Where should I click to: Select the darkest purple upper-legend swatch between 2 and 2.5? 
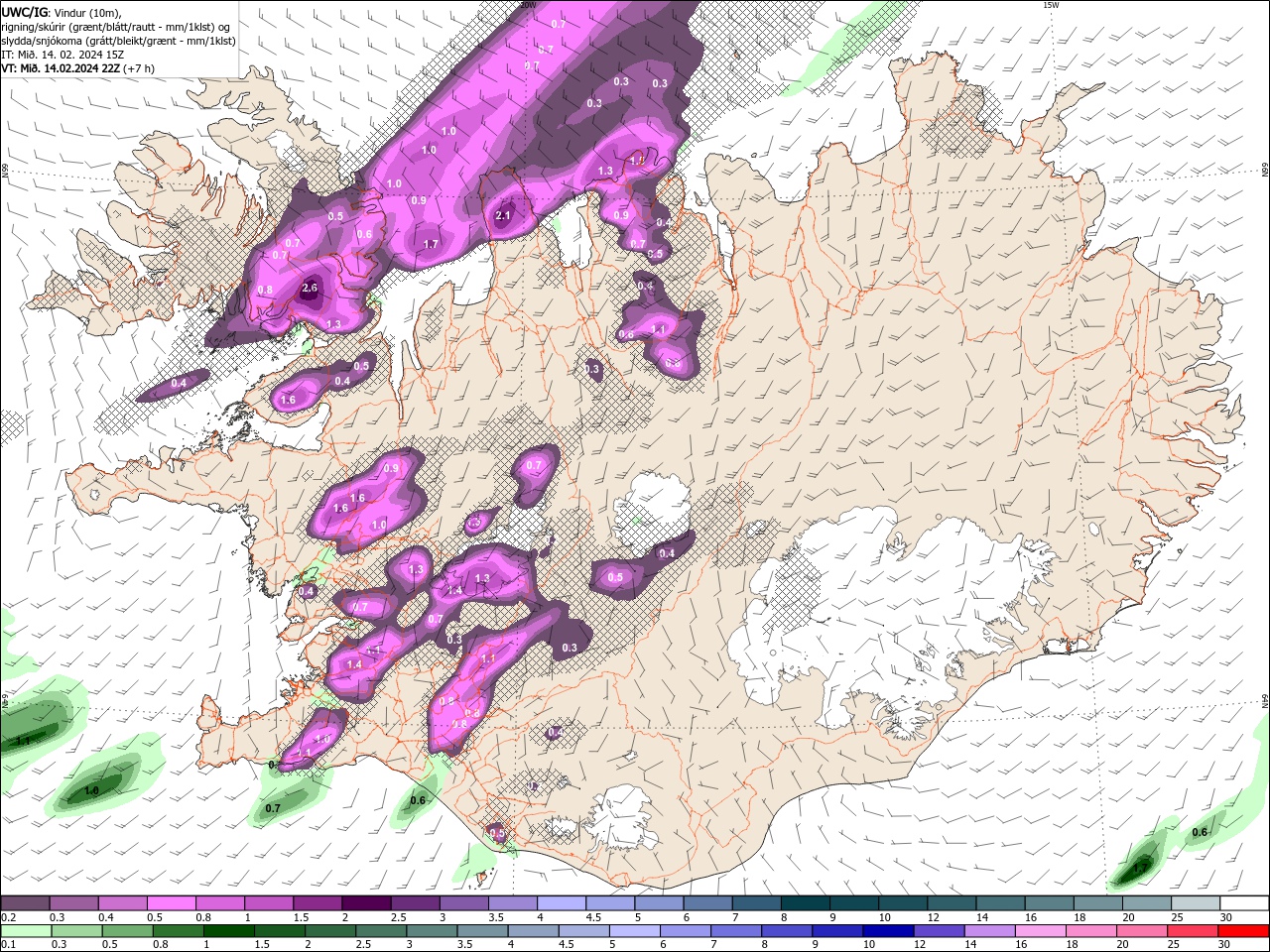[x=366, y=903]
